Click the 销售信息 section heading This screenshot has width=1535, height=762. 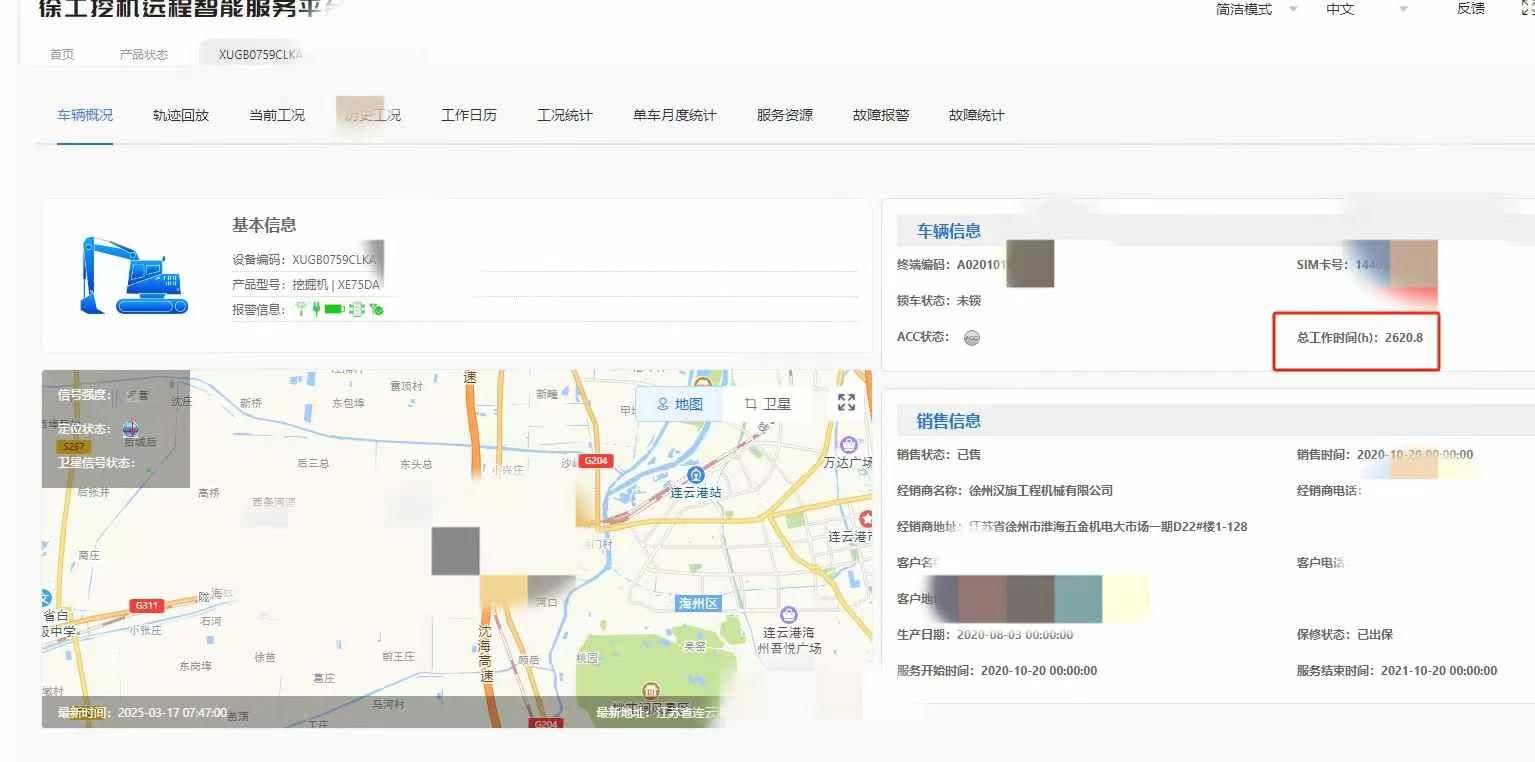[949, 421]
